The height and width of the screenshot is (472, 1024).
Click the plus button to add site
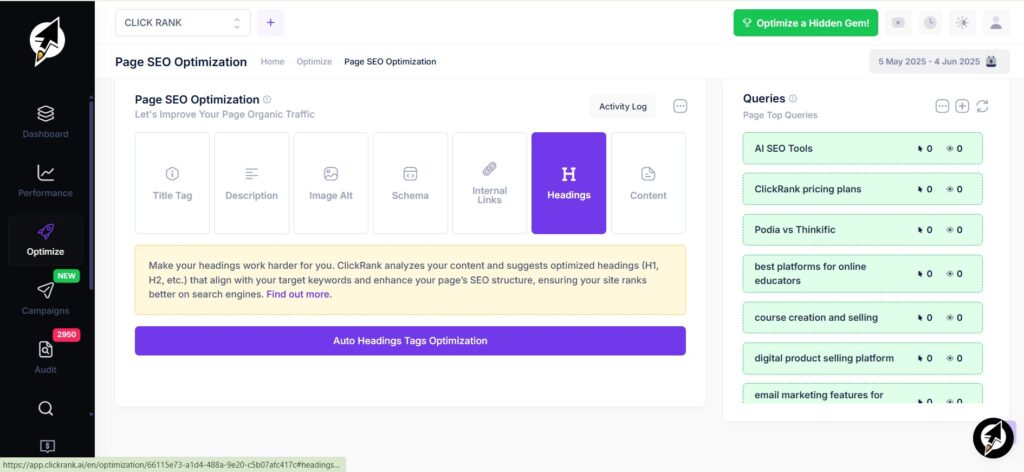270,23
